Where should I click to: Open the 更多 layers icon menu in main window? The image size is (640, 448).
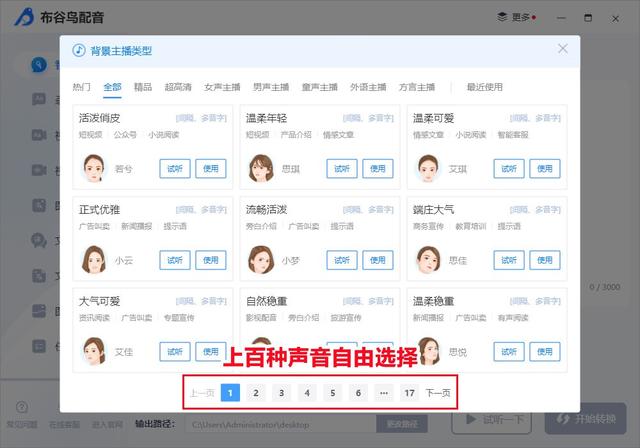click(x=502, y=17)
